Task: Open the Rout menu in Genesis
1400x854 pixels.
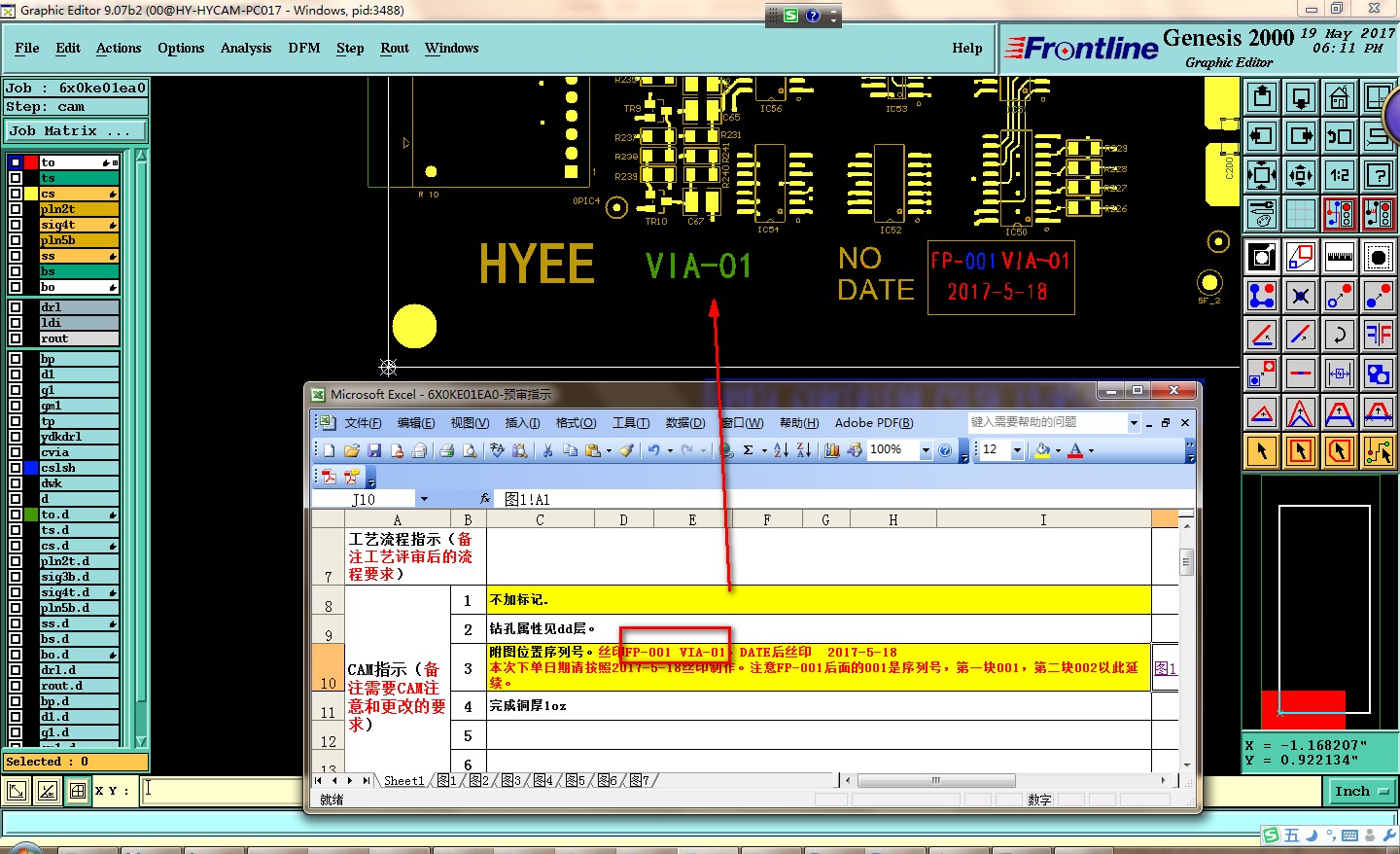Action: click(395, 48)
